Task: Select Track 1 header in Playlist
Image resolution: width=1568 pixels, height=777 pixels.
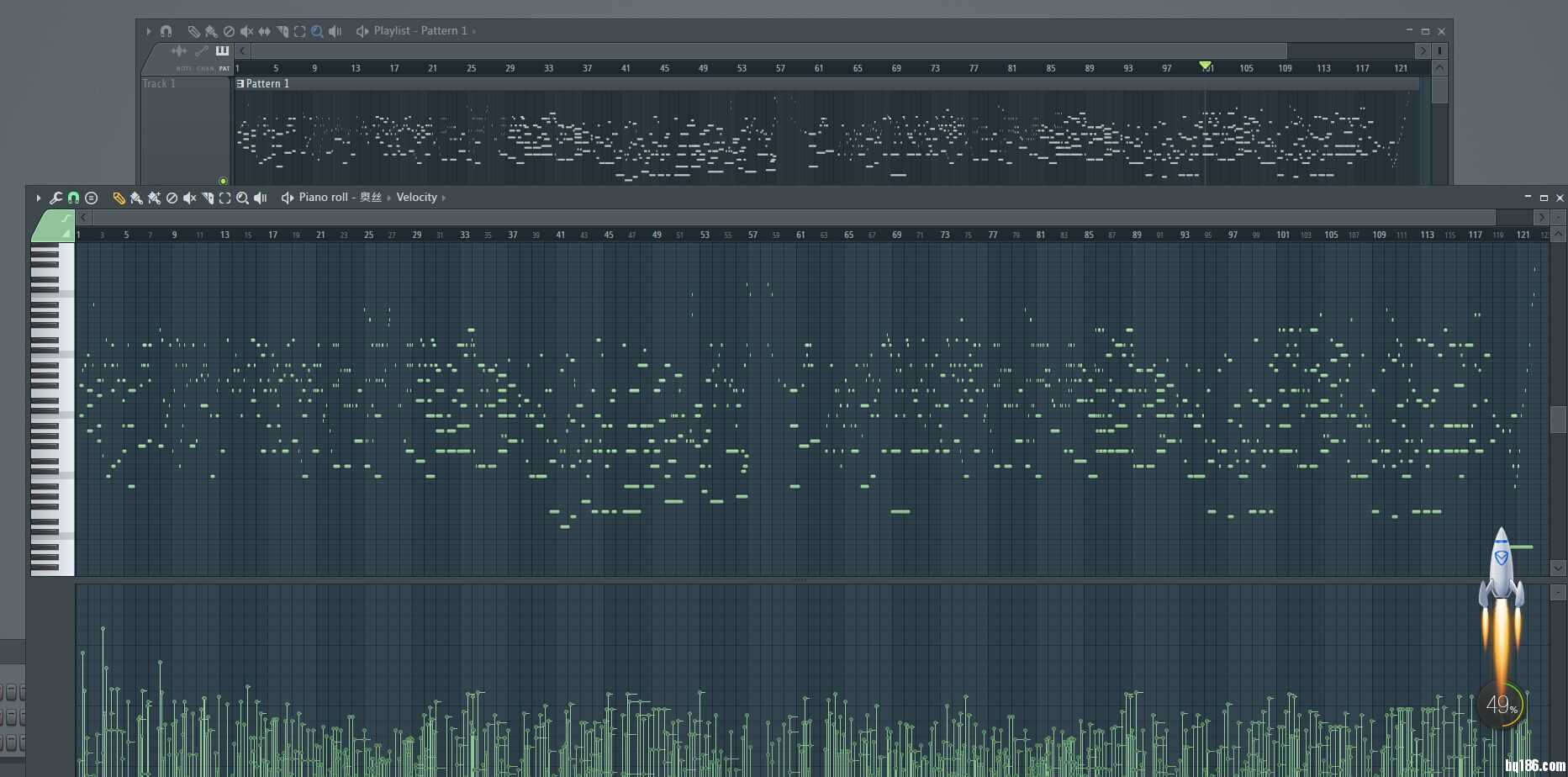Action: click(185, 130)
